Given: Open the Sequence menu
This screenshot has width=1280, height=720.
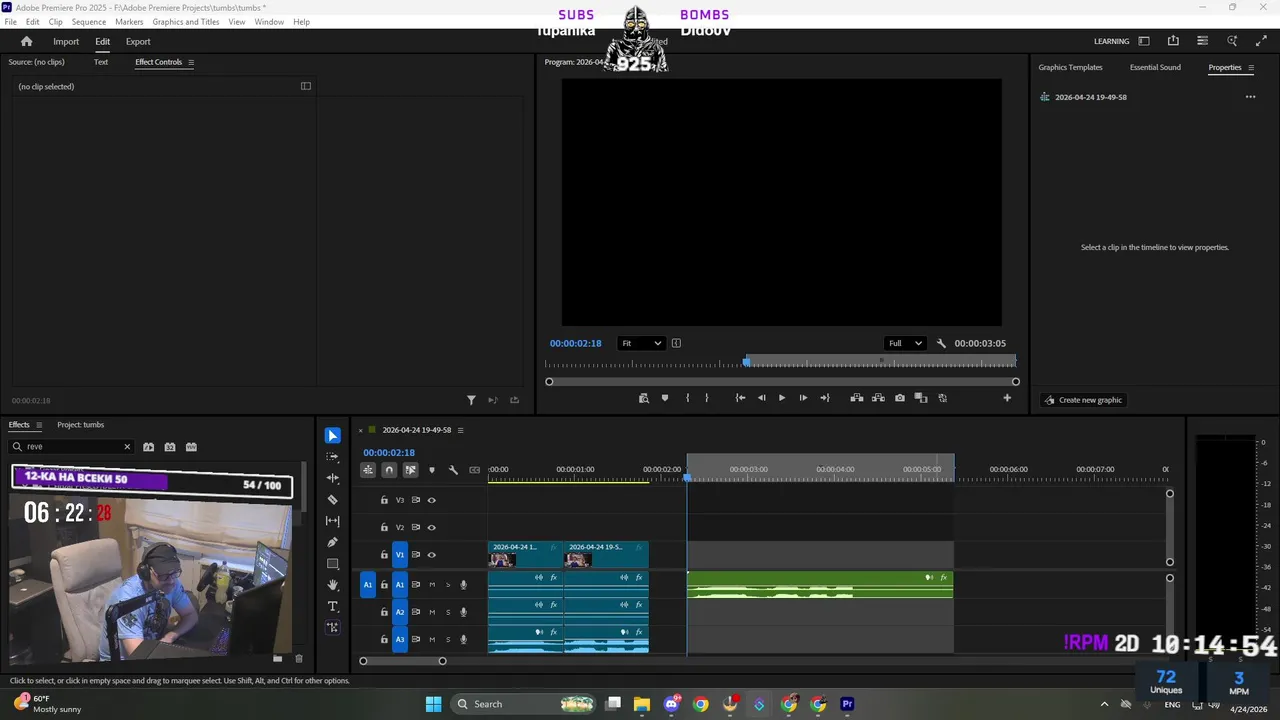Looking at the screenshot, I should [89, 22].
